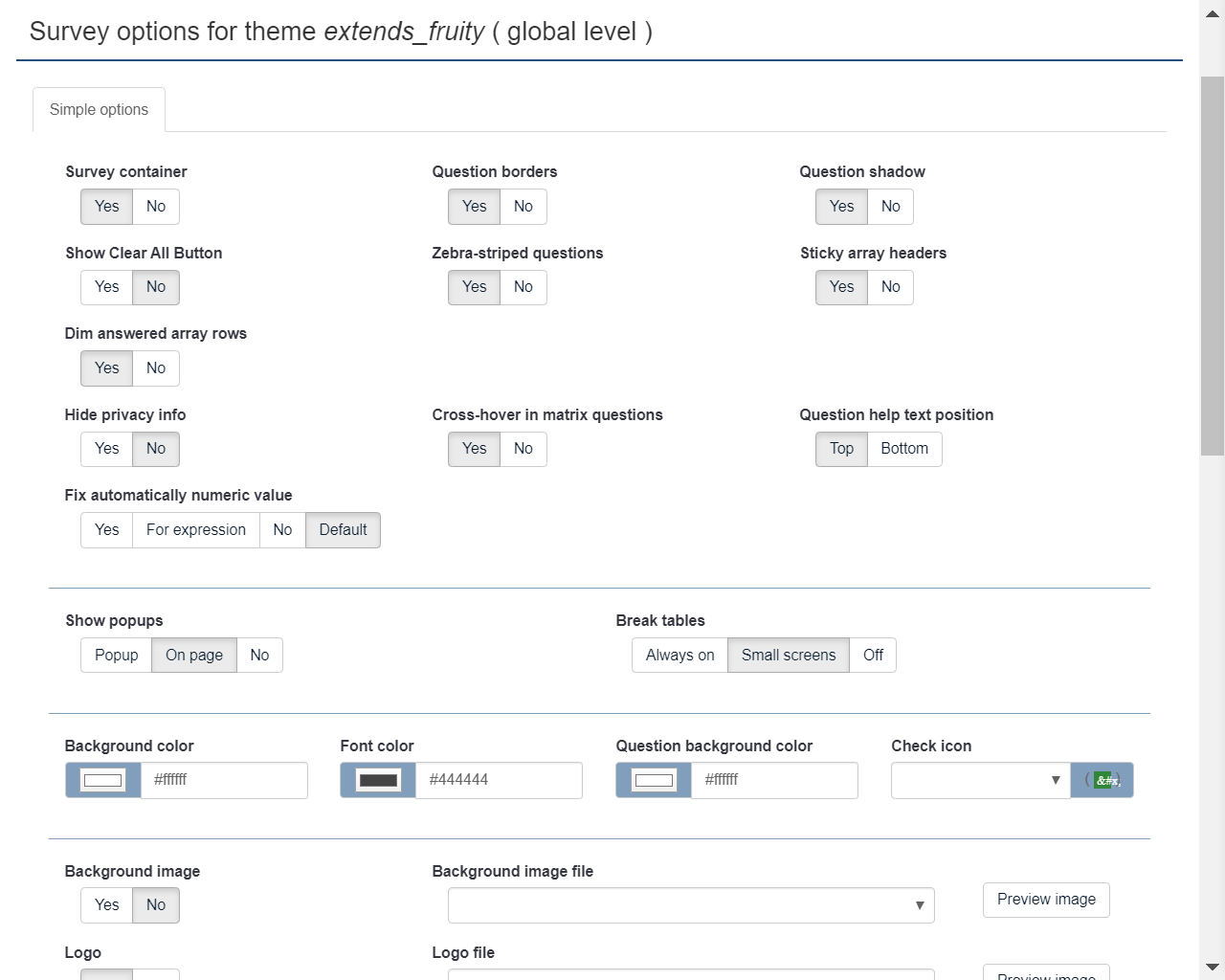Set Question help text position to Bottom
The height and width of the screenshot is (980, 1225).
pos(904,449)
